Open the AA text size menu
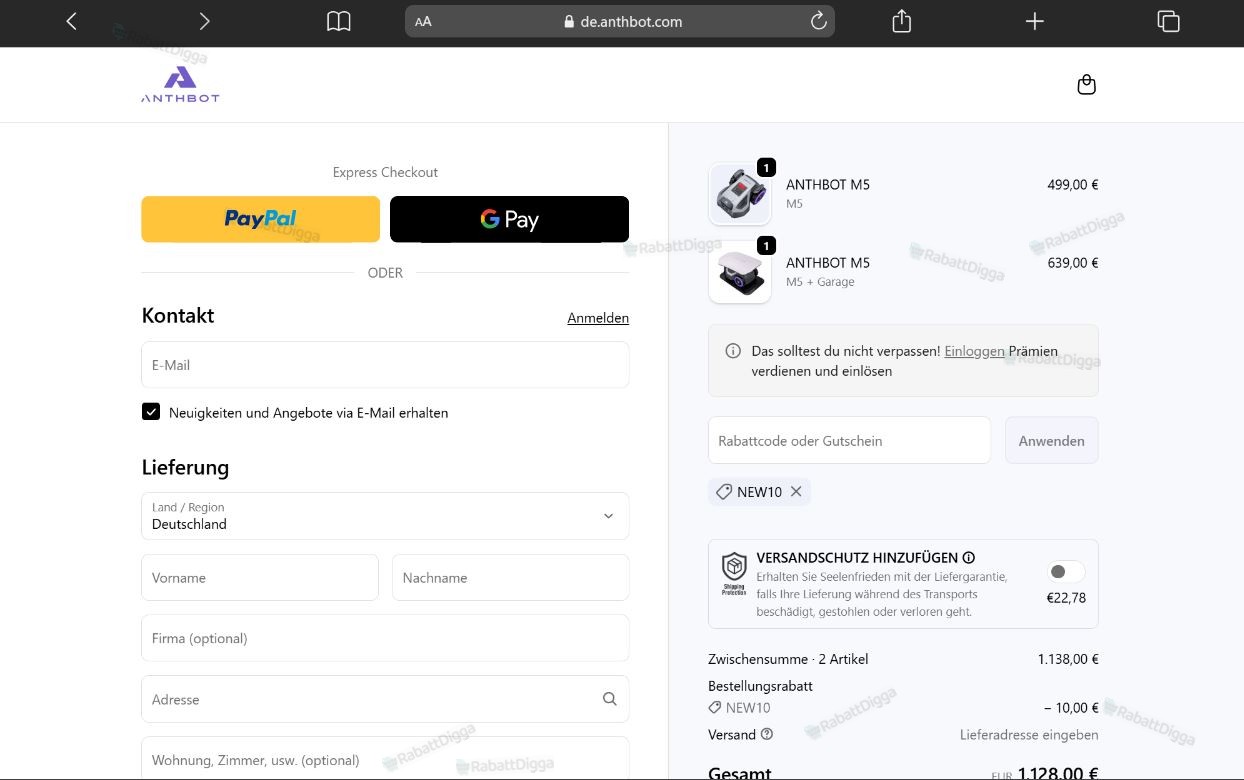Viewport: 1244px width, 780px height. [x=423, y=21]
